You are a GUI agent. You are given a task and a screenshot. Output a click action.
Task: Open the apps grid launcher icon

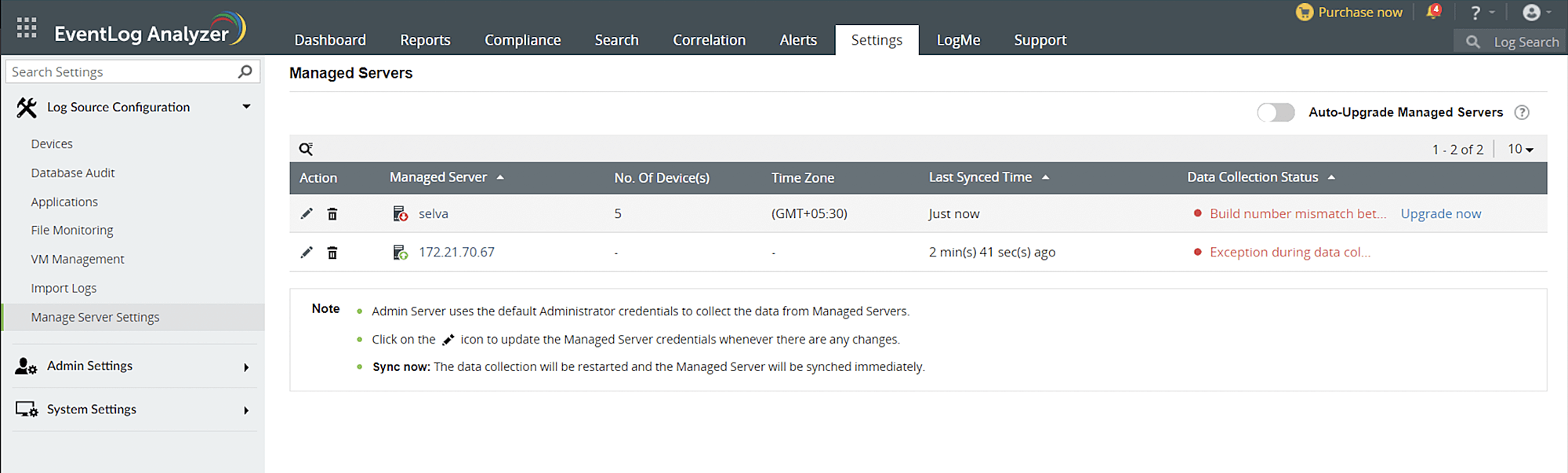pos(27,28)
